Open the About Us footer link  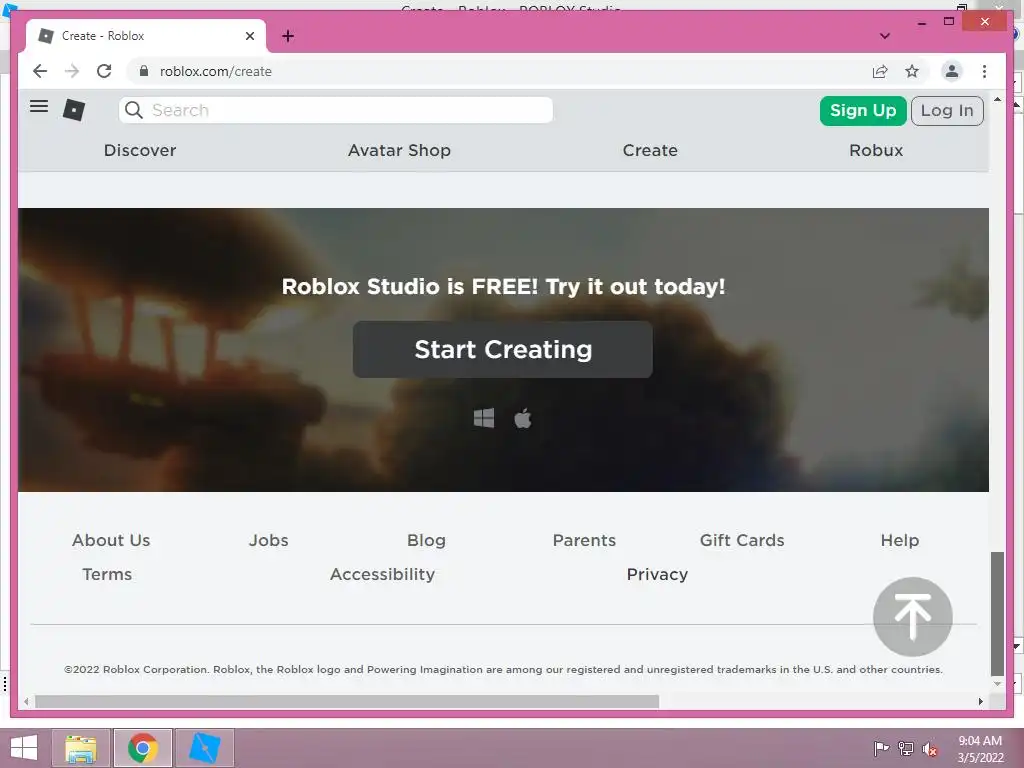[x=111, y=540]
